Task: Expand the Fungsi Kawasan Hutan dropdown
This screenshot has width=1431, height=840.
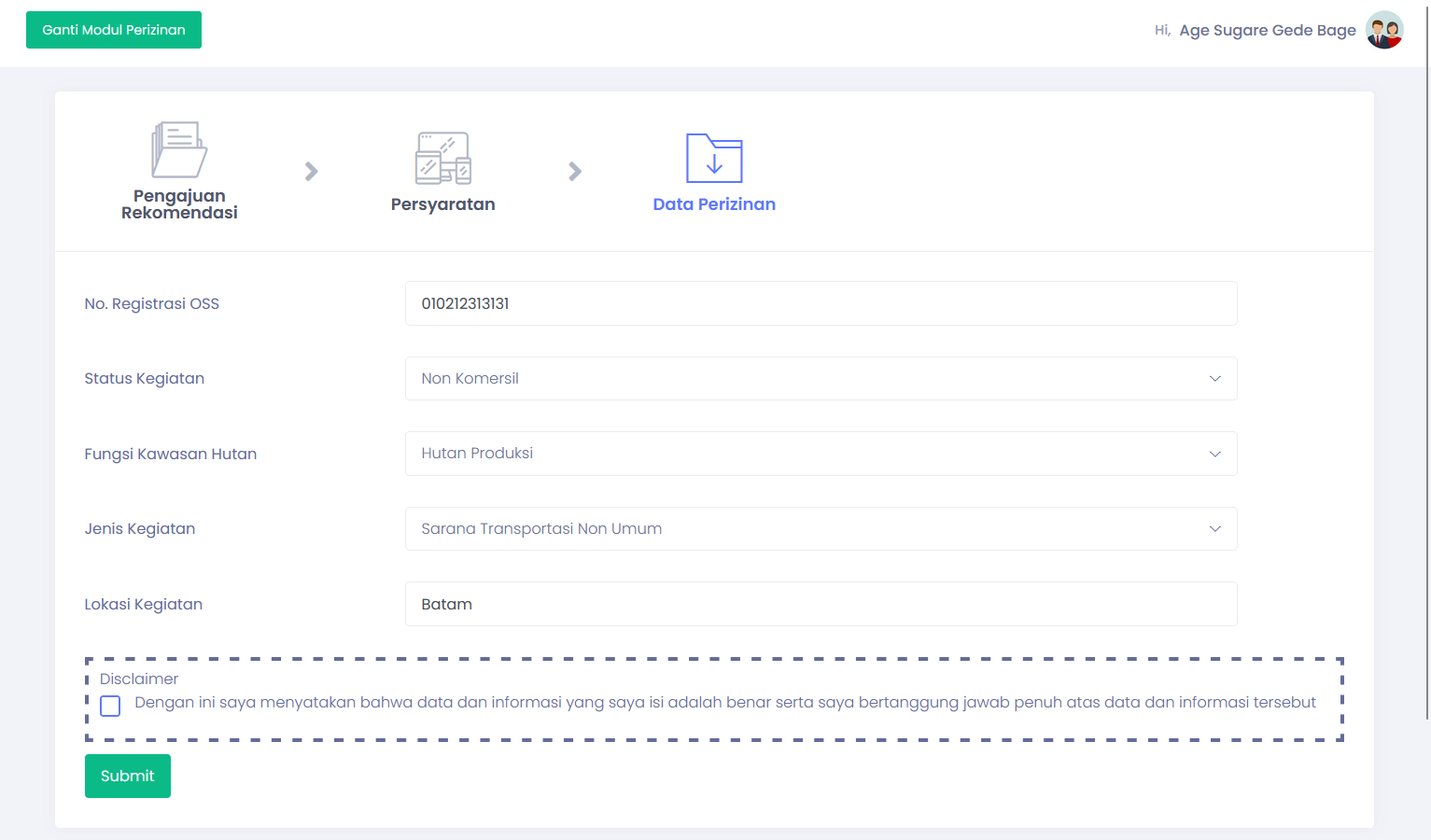Action: point(821,454)
